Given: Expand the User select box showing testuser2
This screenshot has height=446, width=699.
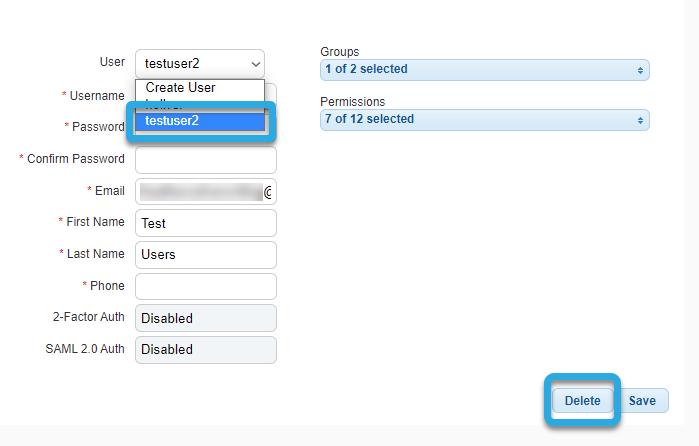Looking at the screenshot, I should pyautogui.click(x=200, y=64).
